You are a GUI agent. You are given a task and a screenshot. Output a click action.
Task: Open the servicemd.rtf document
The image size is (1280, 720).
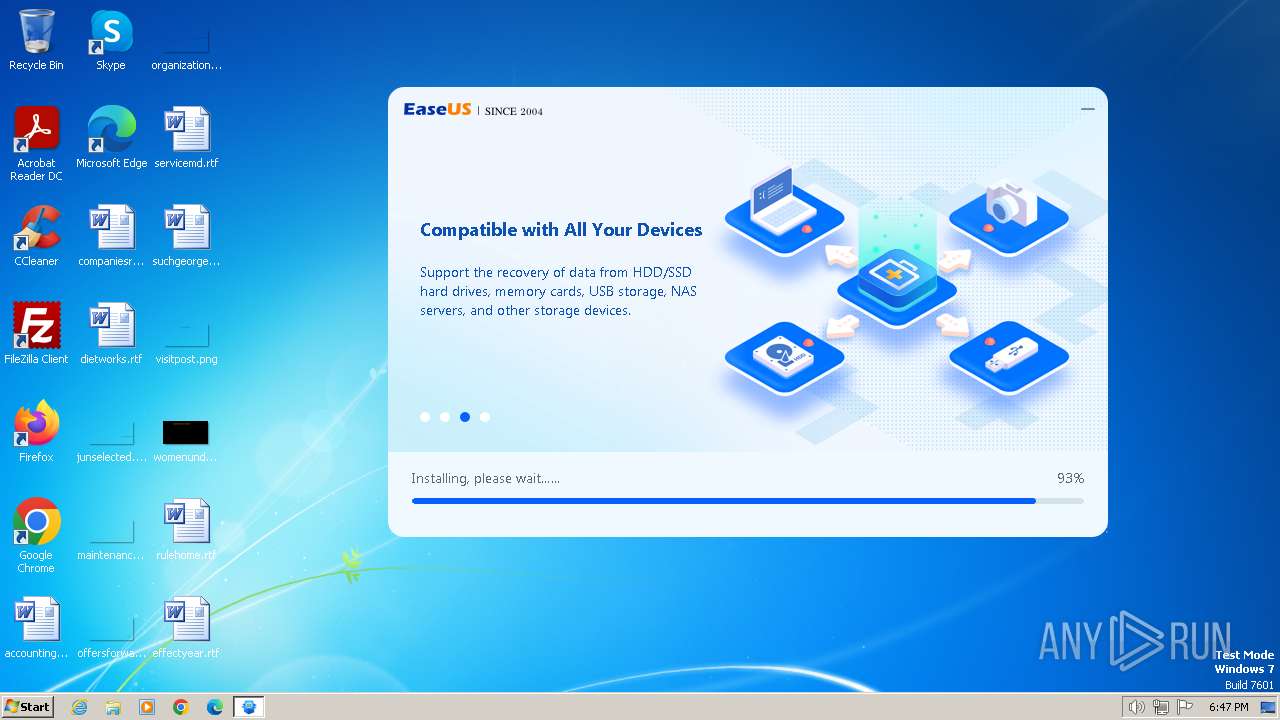pos(186,138)
